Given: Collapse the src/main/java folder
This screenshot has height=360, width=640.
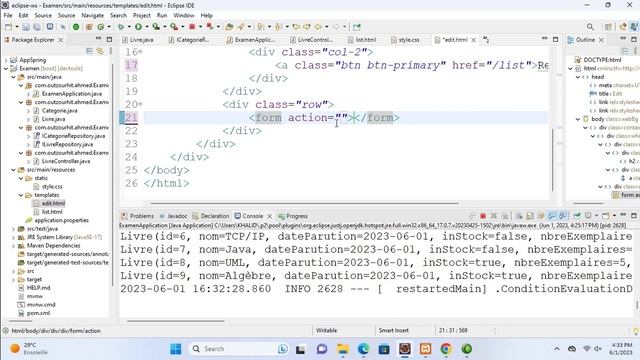Looking at the screenshot, I should 13,77.
